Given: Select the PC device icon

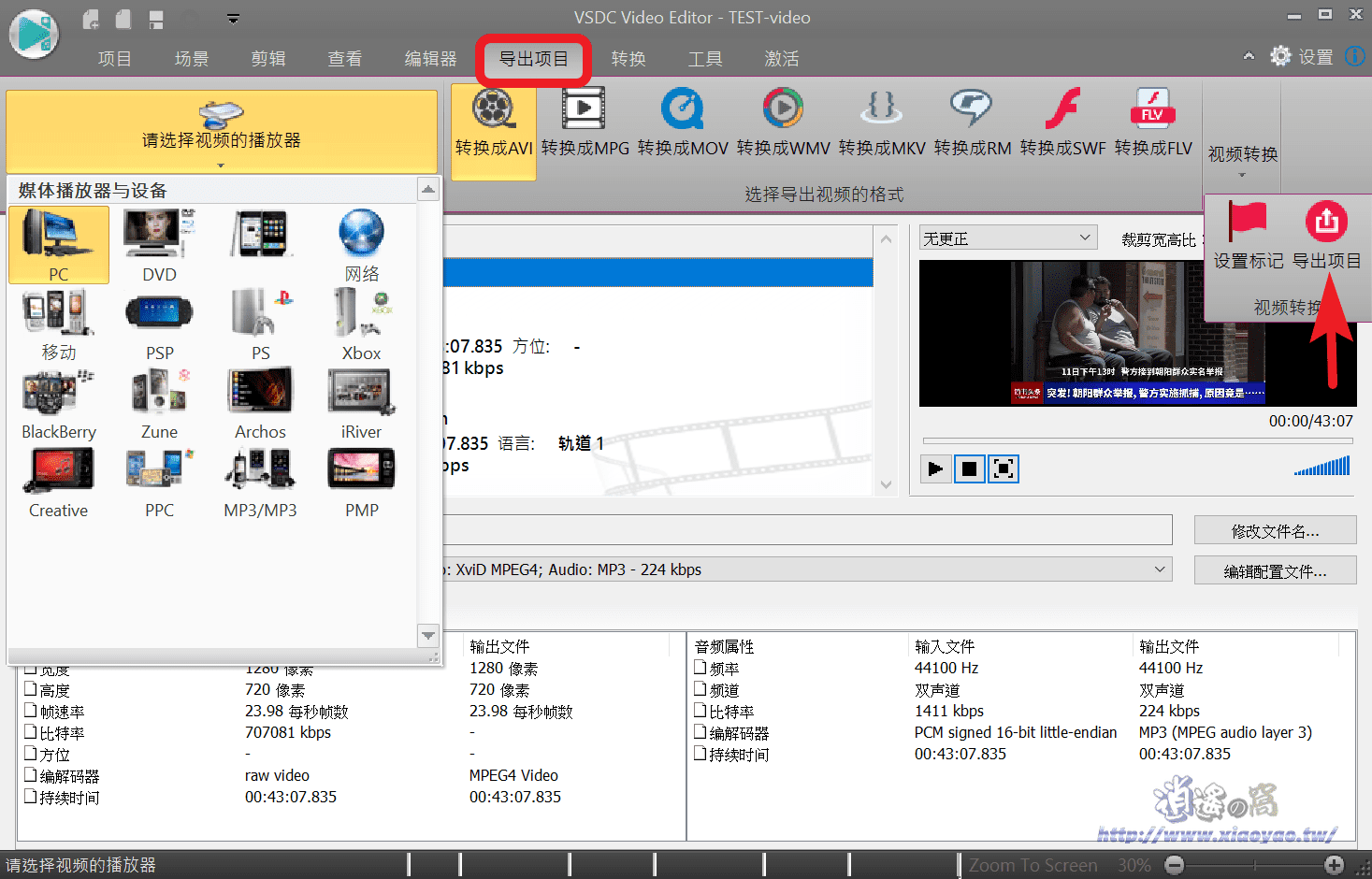Looking at the screenshot, I should [59, 244].
